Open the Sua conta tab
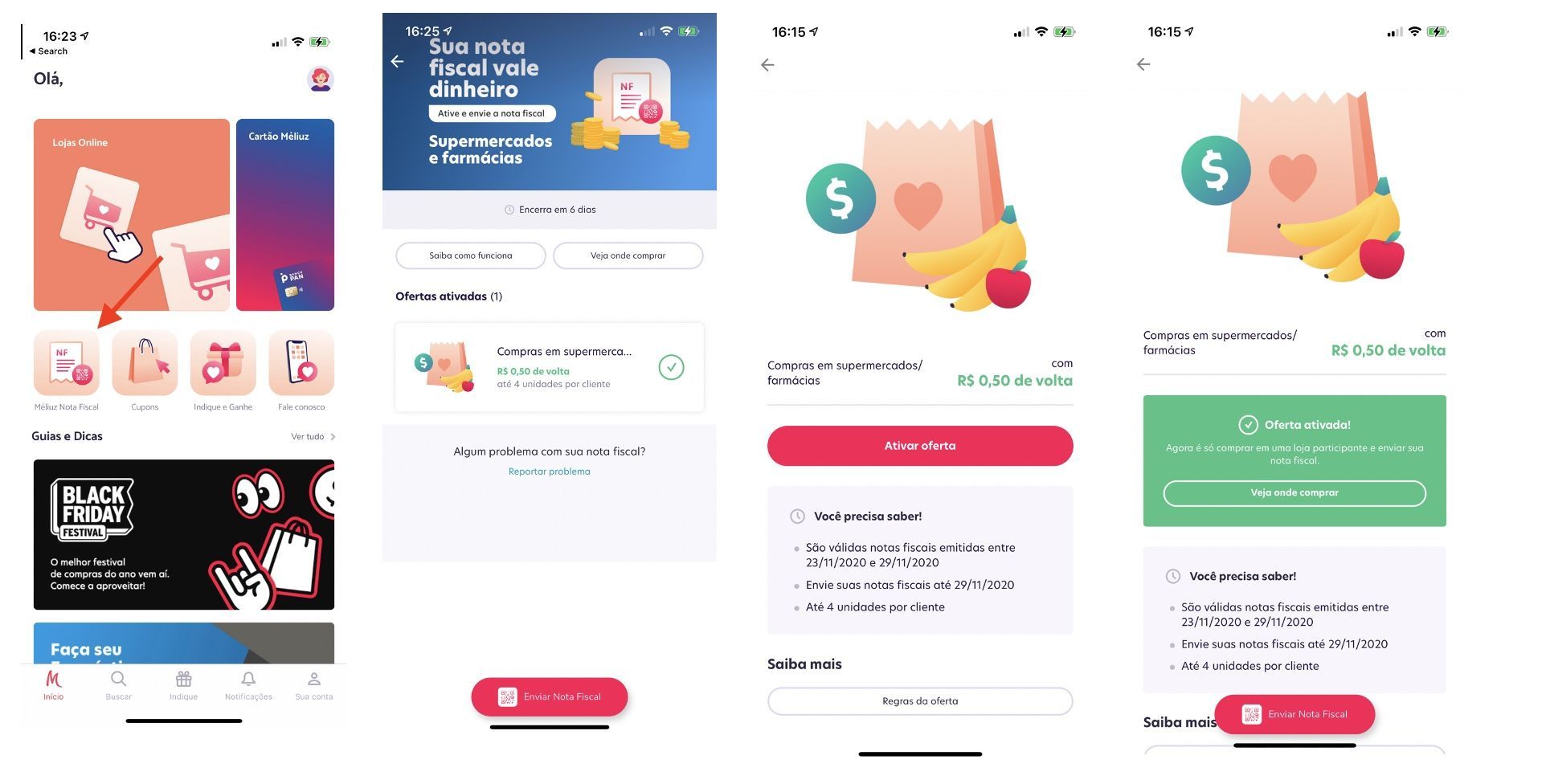 313,685
